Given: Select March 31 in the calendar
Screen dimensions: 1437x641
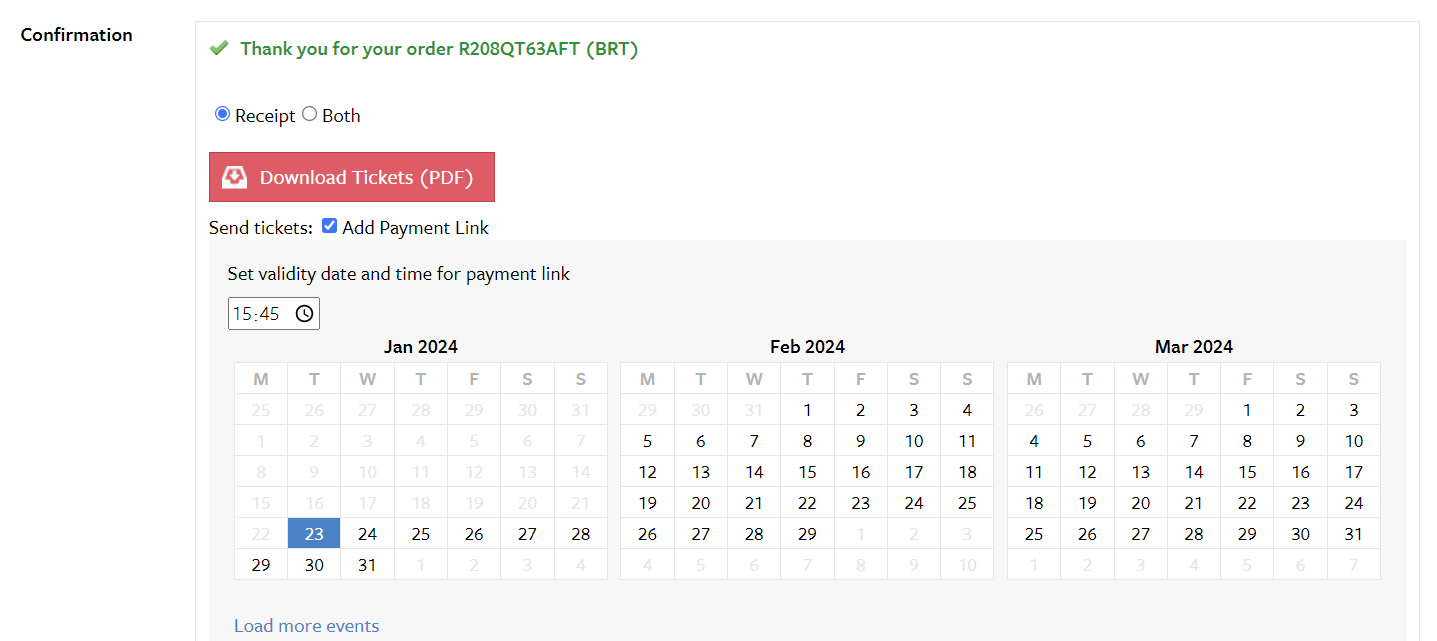Looking at the screenshot, I should pyautogui.click(x=1353, y=534).
